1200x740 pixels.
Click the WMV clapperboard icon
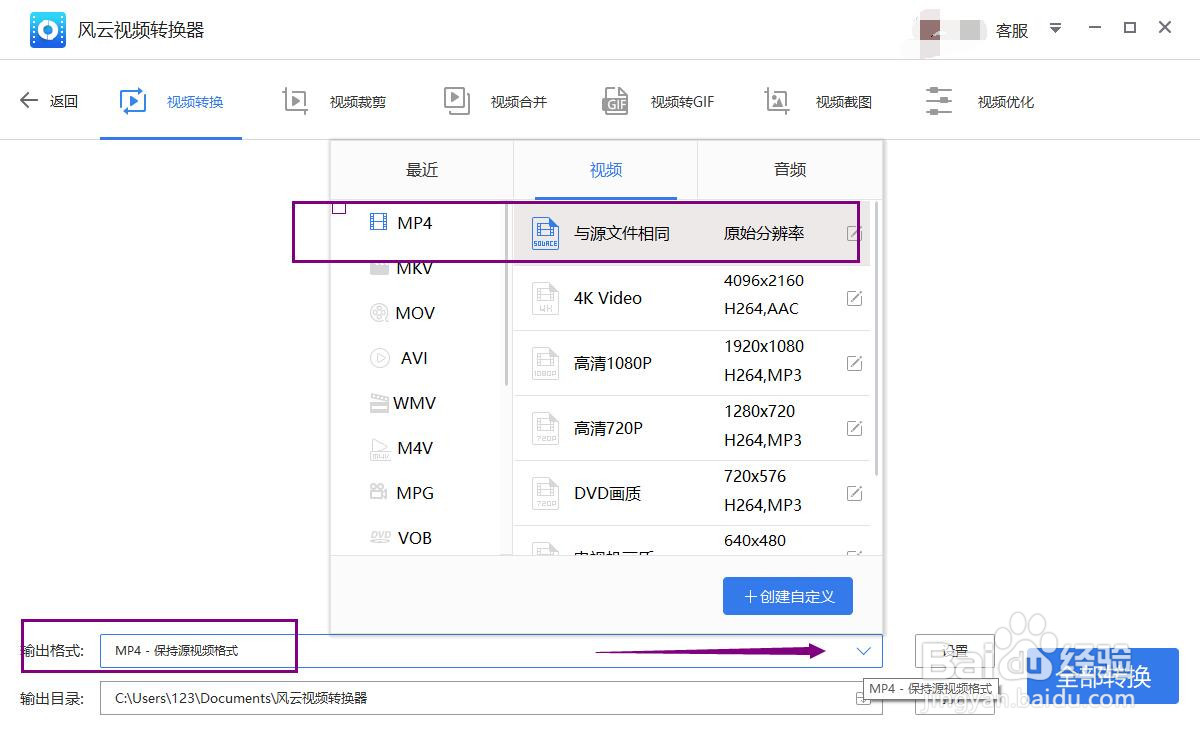[379, 403]
